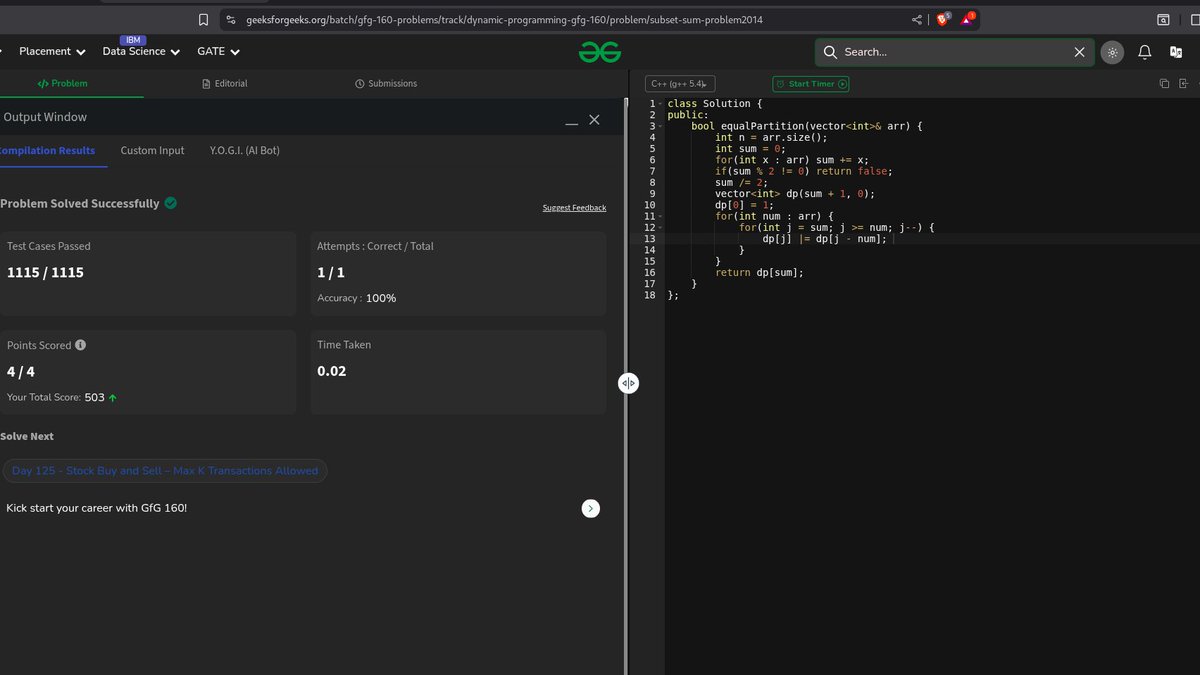Click the share icon in address bar

coord(917,19)
